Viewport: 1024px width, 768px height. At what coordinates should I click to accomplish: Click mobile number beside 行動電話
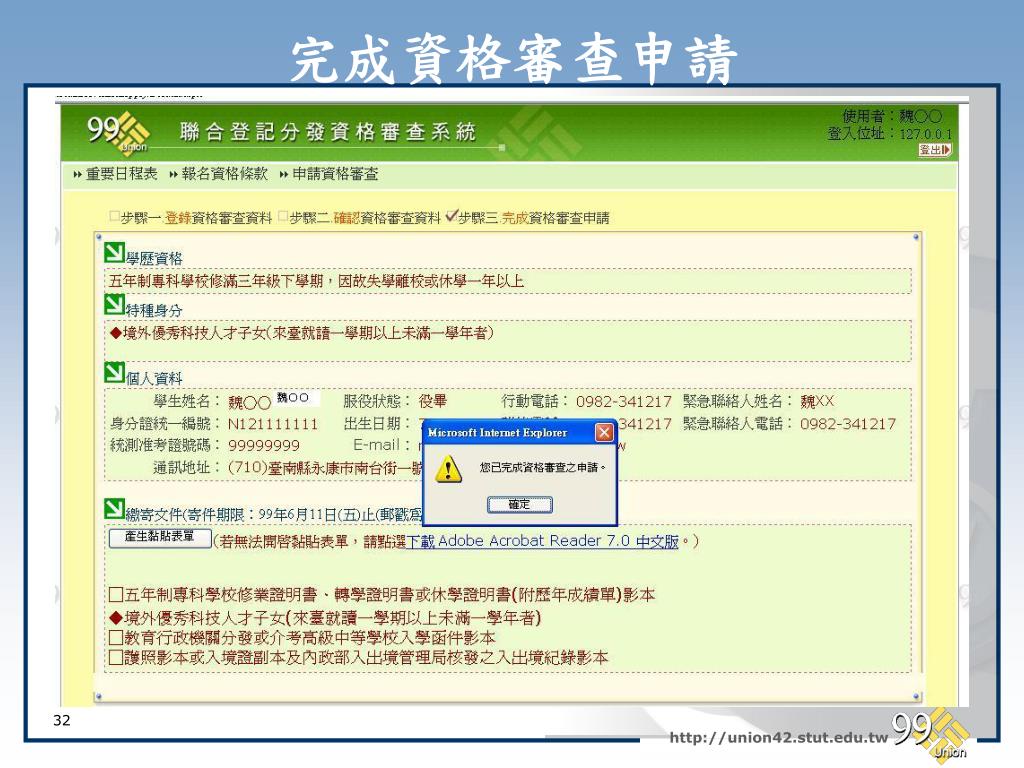[x=624, y=401]
